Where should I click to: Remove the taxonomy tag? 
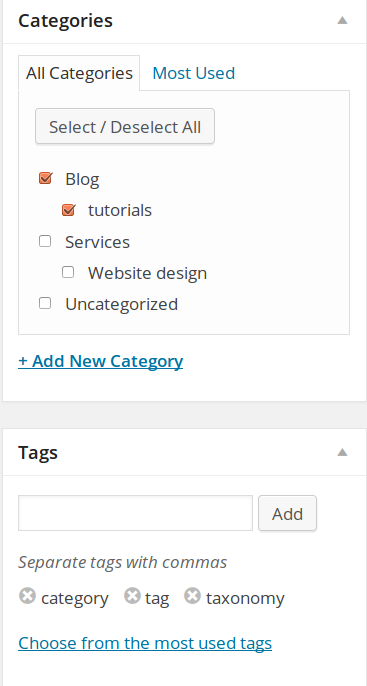pyautogui.click(x=192, y=596)
